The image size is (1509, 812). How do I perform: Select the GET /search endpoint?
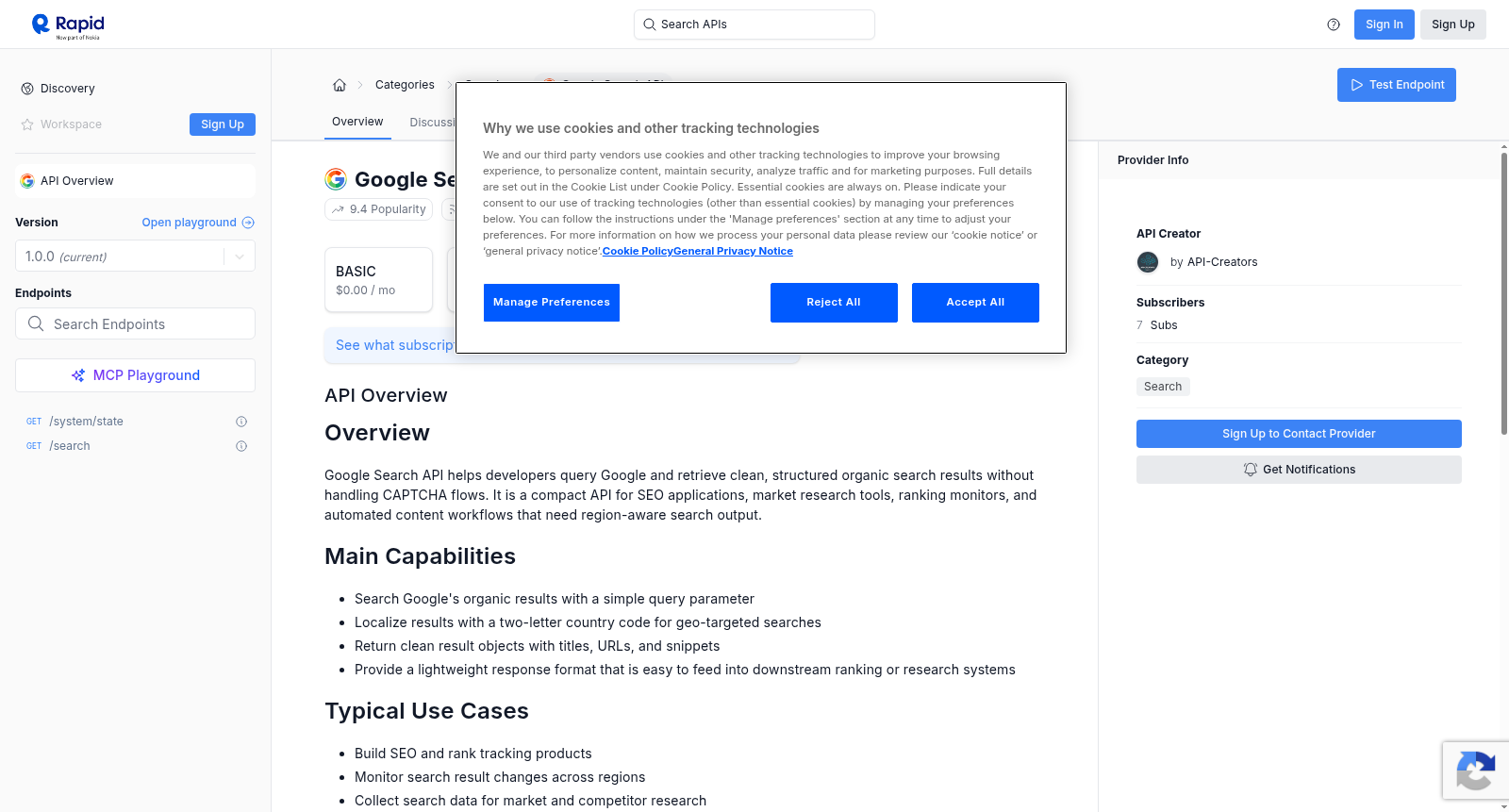[135, 446]
